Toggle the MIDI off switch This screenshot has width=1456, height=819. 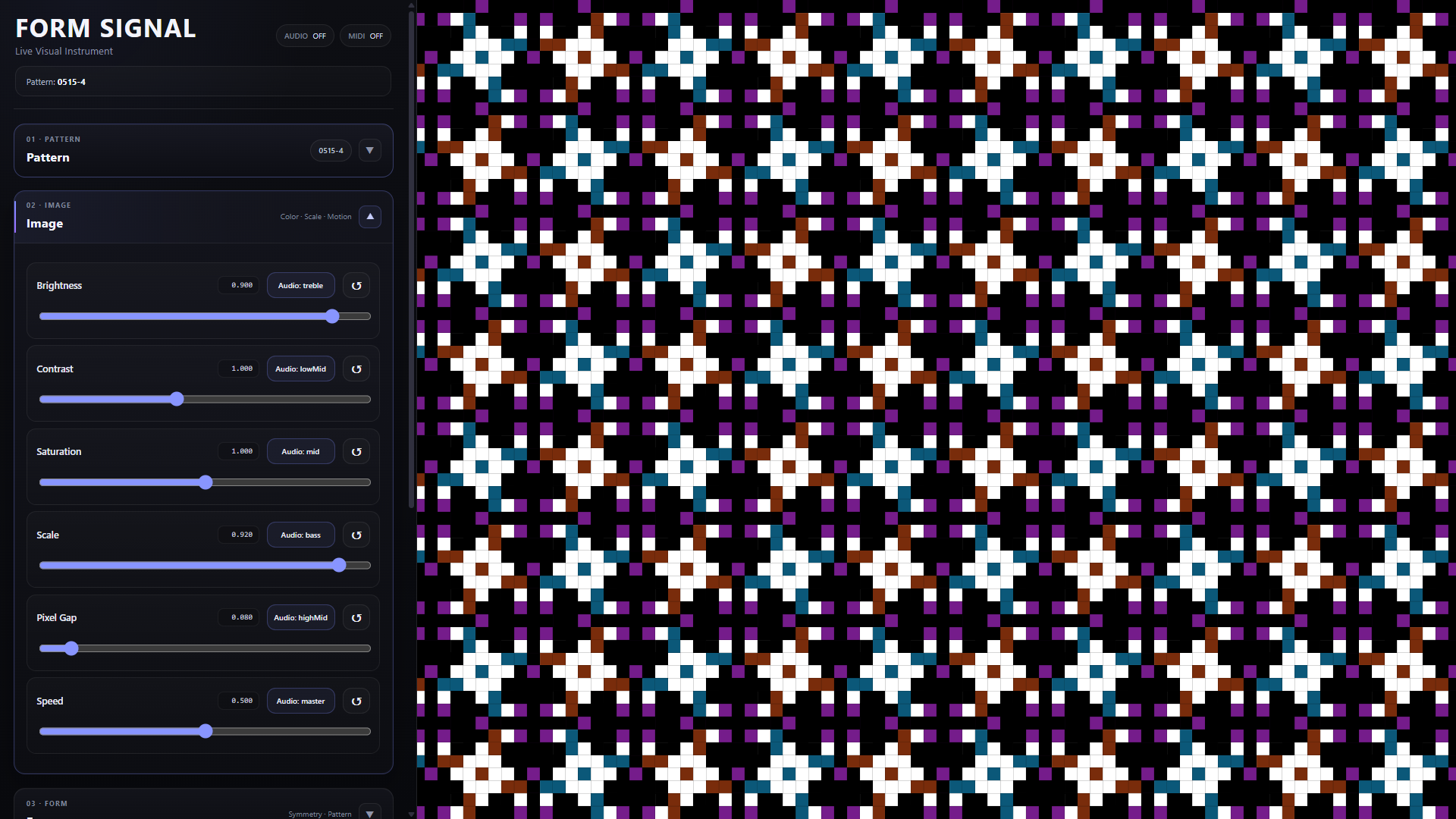[366, 36]
